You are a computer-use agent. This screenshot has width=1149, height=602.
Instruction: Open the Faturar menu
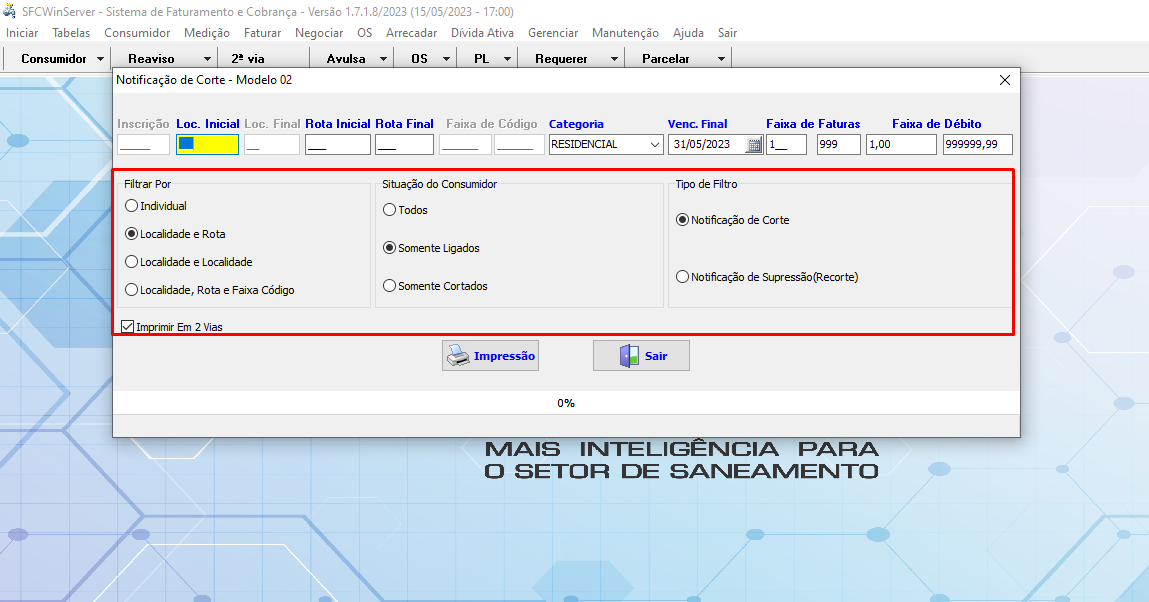(262, 33)
